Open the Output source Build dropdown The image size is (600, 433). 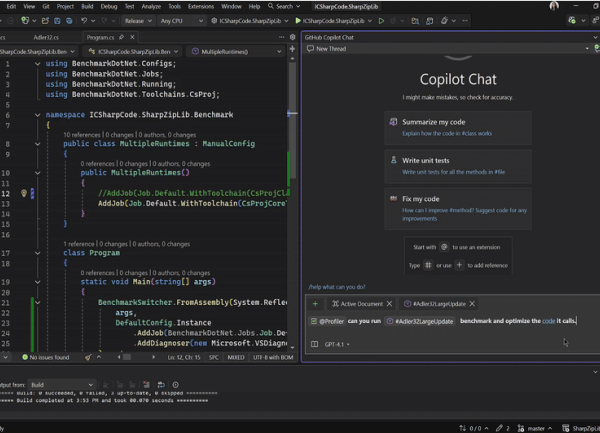[x=62, y=385]
